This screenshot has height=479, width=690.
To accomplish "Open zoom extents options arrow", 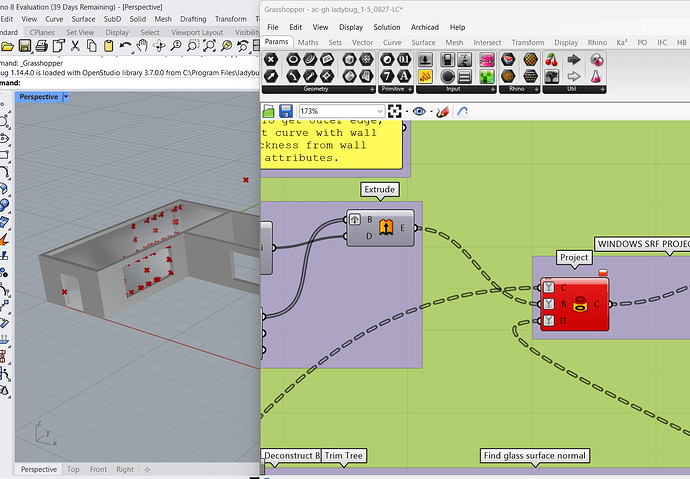I will pos(407,111).
